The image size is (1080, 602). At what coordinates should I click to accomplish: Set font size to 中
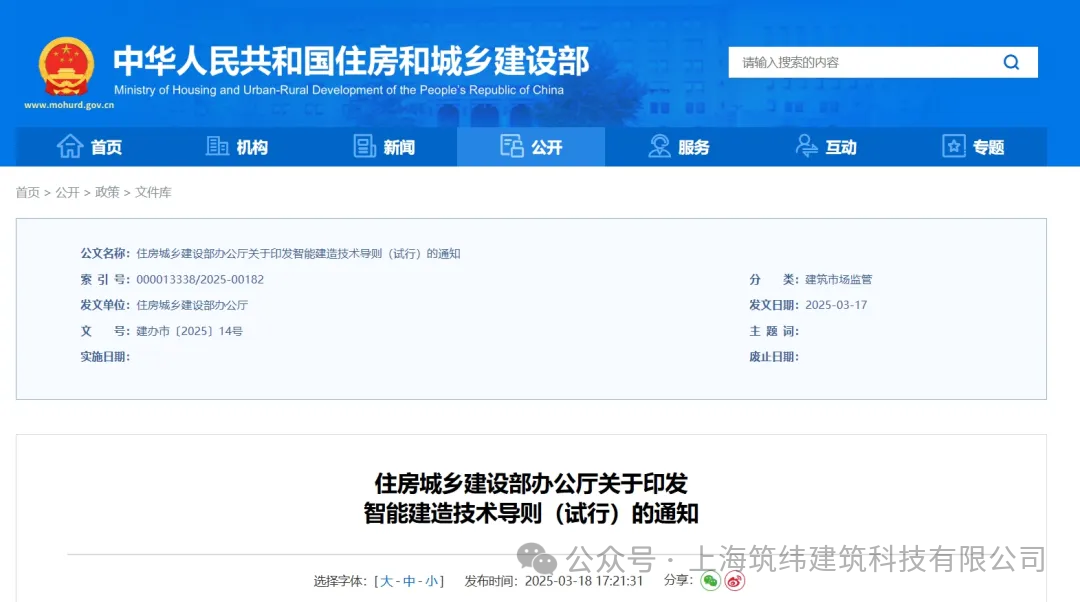[409, 581]
